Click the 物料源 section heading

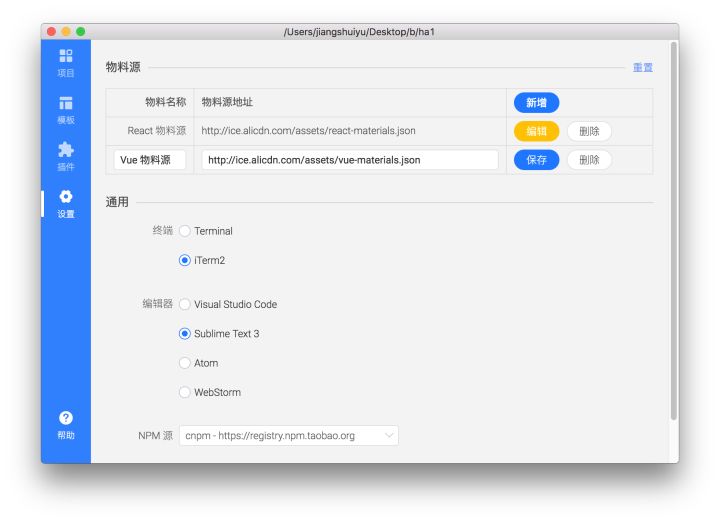123,67
